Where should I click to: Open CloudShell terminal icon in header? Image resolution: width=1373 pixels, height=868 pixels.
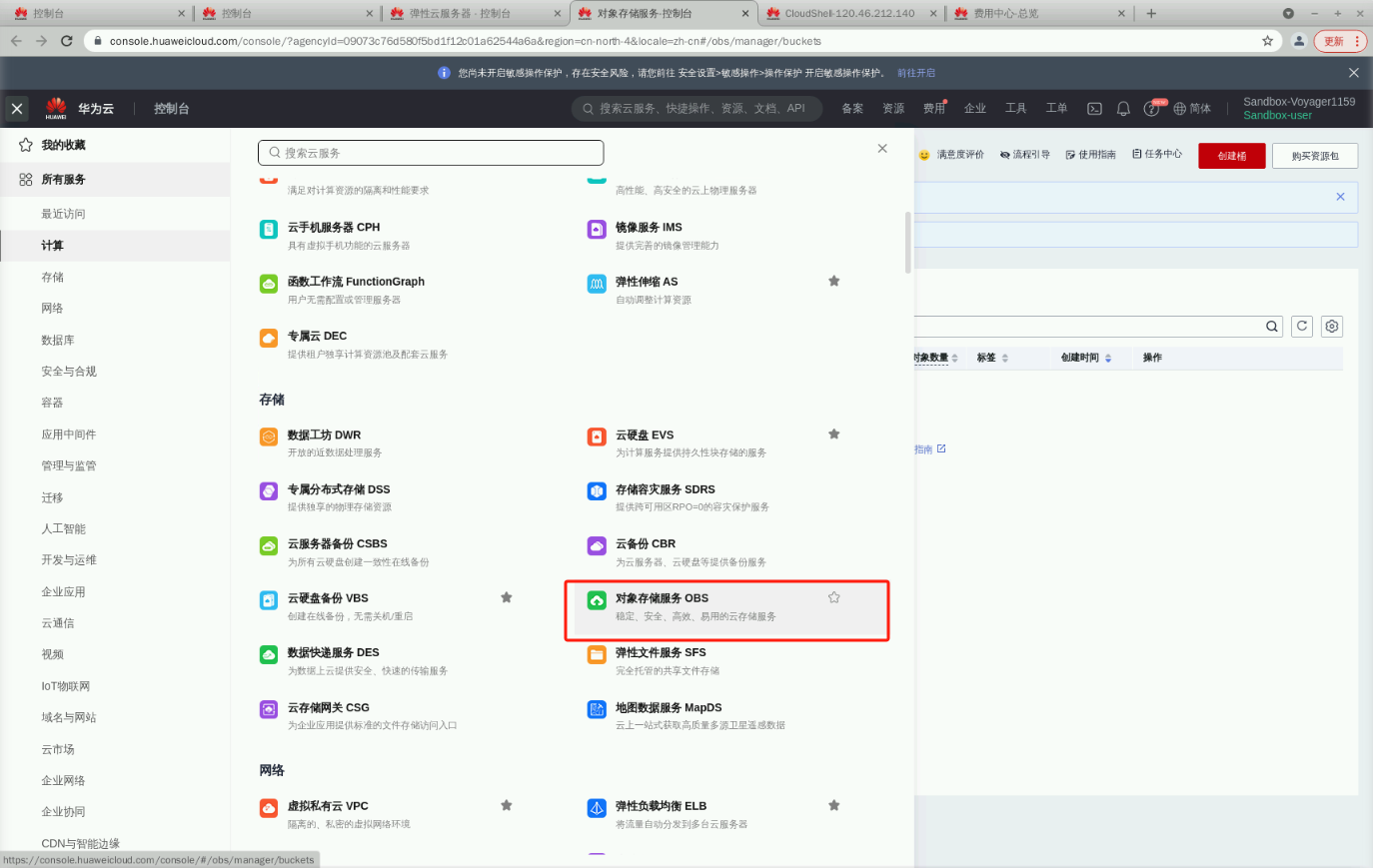click(1094, 109)
